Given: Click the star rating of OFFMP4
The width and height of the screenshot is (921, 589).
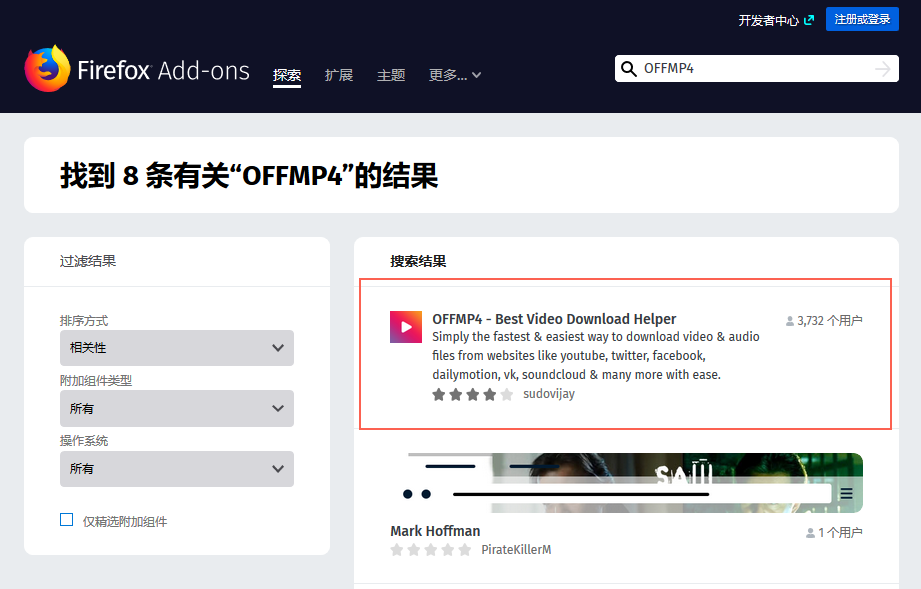Looking at the screenshot, I should click(x=472, y=395).
